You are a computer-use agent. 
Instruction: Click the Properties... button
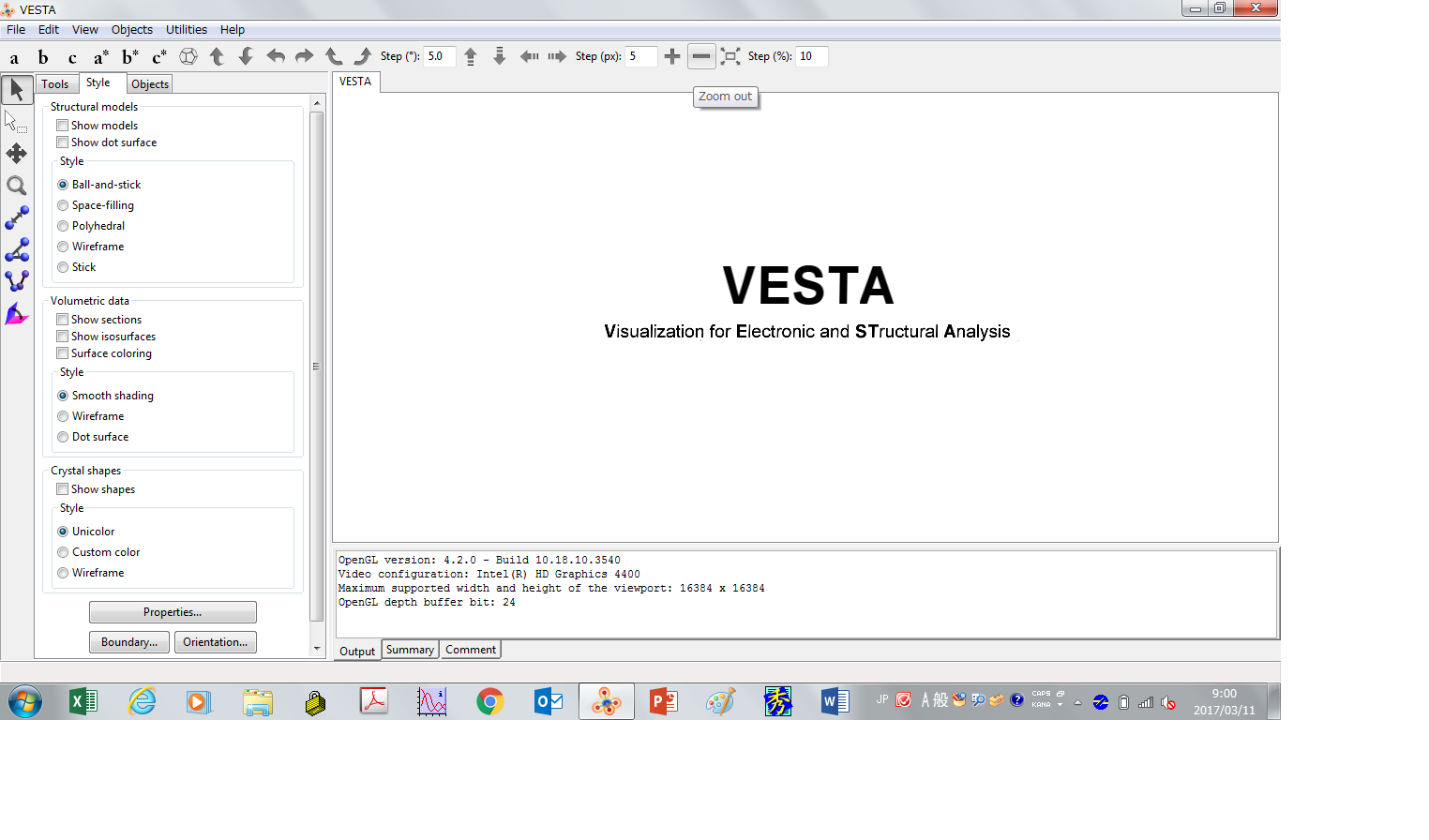coord(173,612)
